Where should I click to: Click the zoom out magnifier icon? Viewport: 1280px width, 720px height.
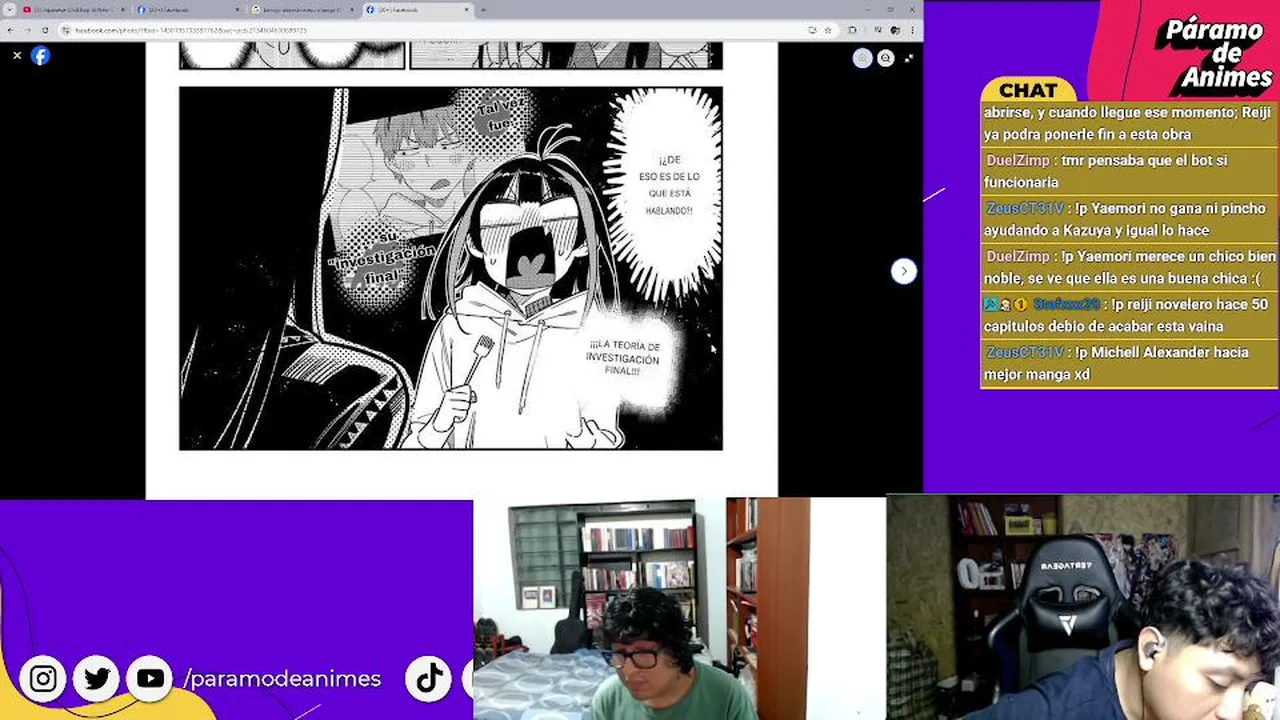(x=885, y=58)
